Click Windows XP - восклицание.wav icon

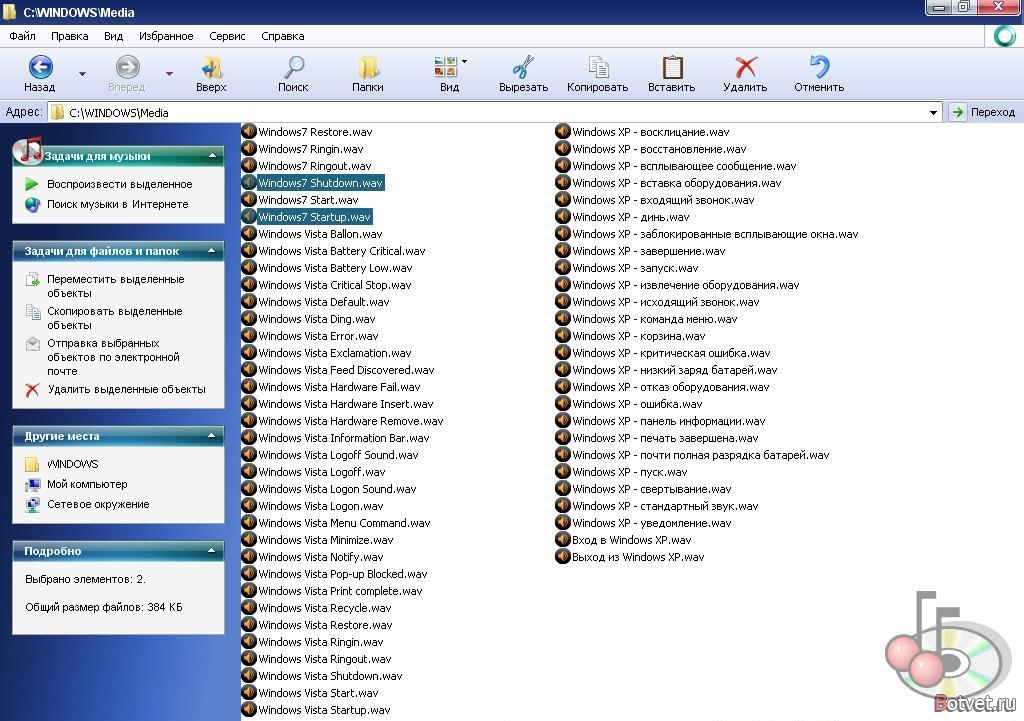point(563,131)
